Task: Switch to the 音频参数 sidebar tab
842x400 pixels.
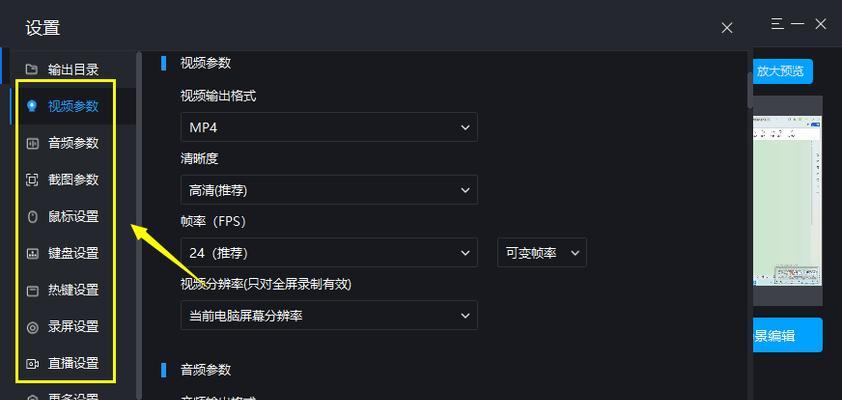Action: tap(73, 143)
